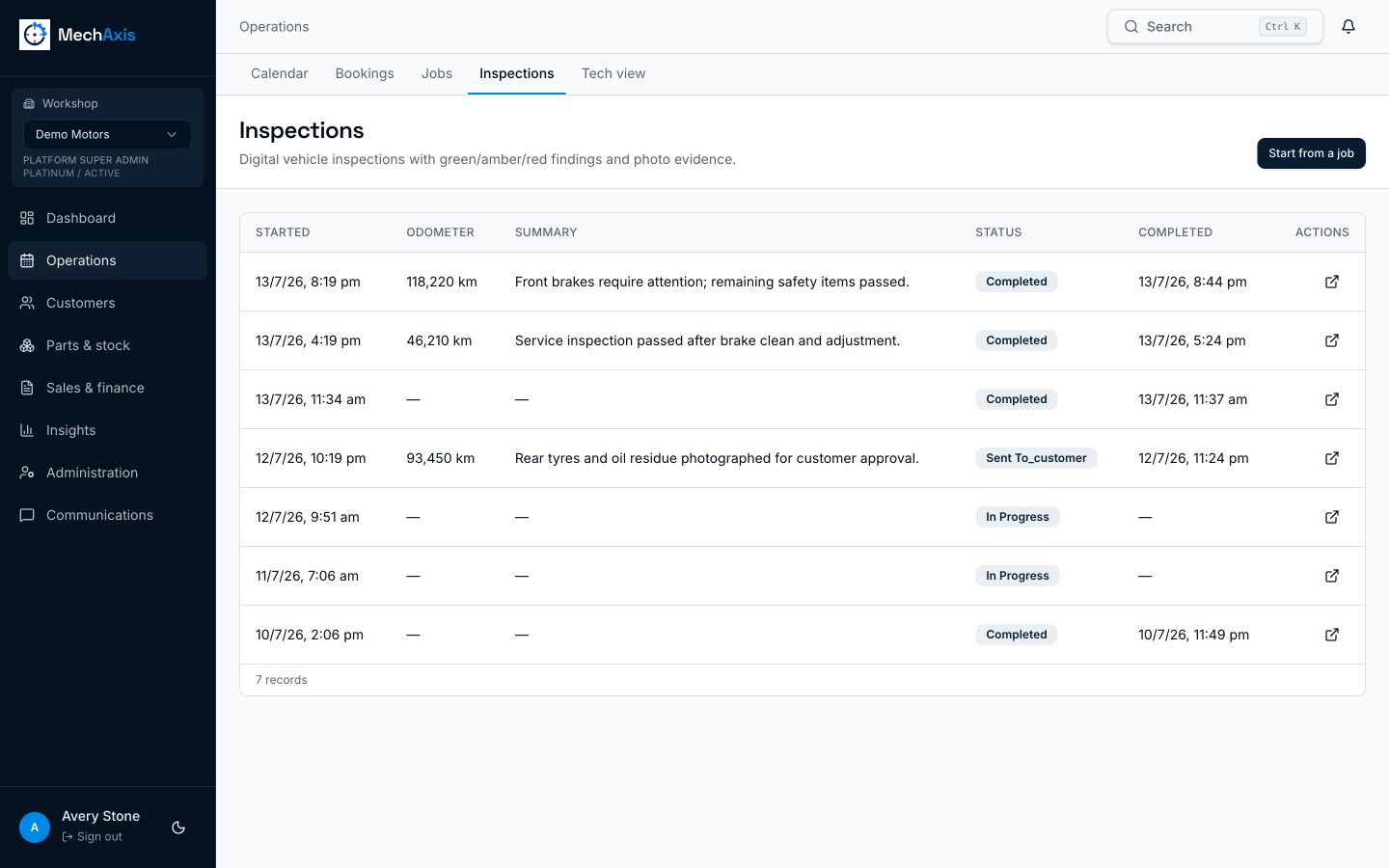Viewport: 1389px width, 868px height.
Task: Click the Avery Stone avatar
Action: pos(35,827)
